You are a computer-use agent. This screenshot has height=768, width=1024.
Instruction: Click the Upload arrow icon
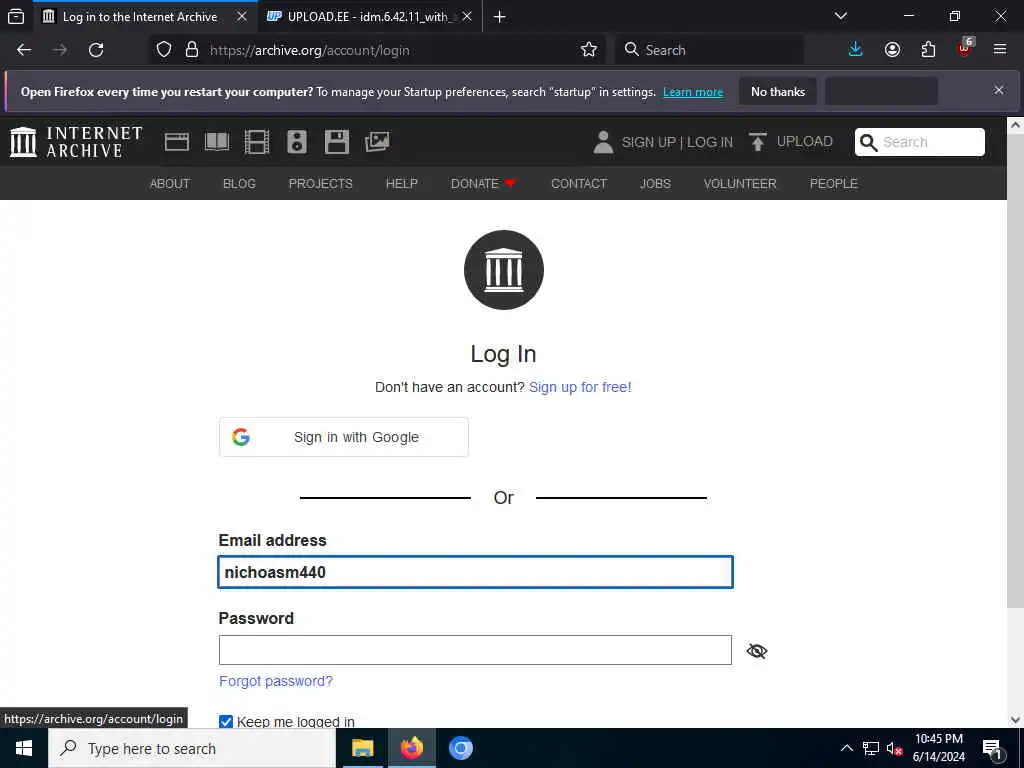(x=758, y=142)
